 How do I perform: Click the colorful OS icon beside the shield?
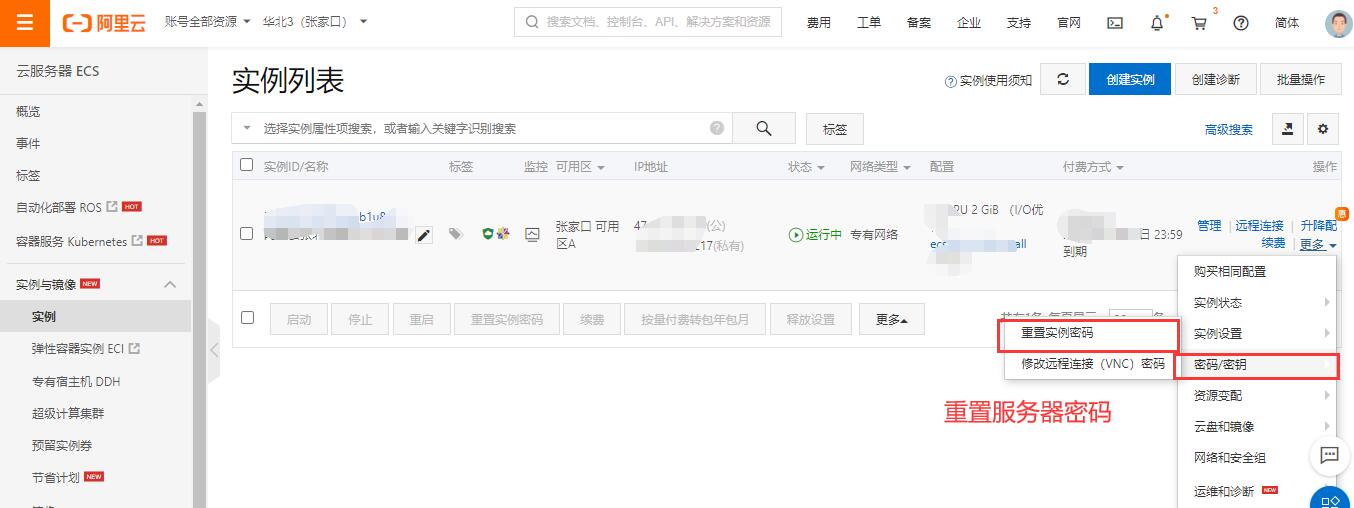503,234
